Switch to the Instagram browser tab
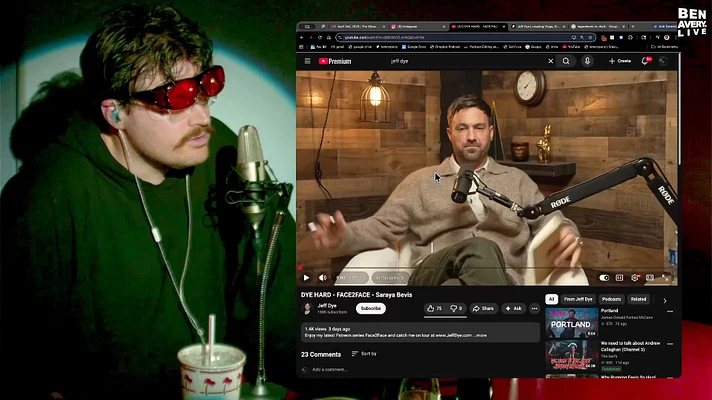Screen dimensions: 712x400 [416, 26]
